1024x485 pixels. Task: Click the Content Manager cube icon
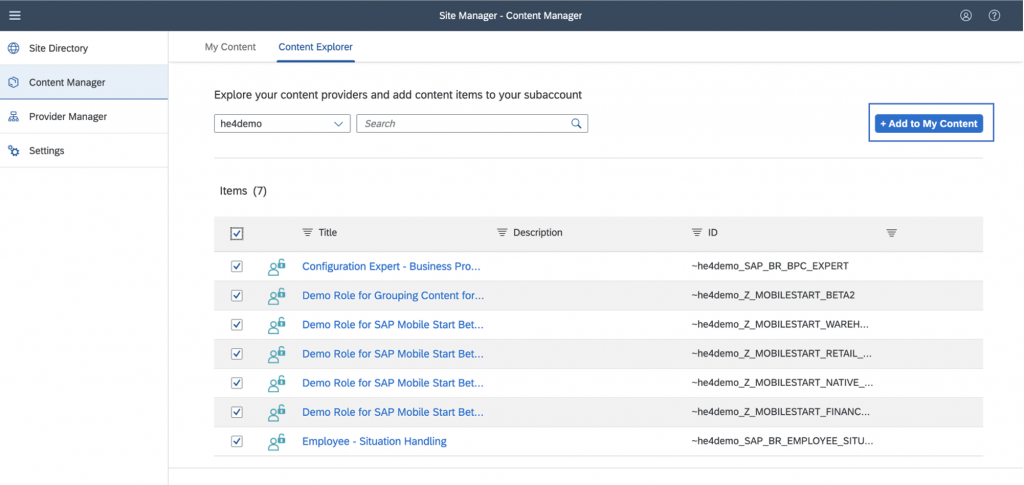[14, 82]
